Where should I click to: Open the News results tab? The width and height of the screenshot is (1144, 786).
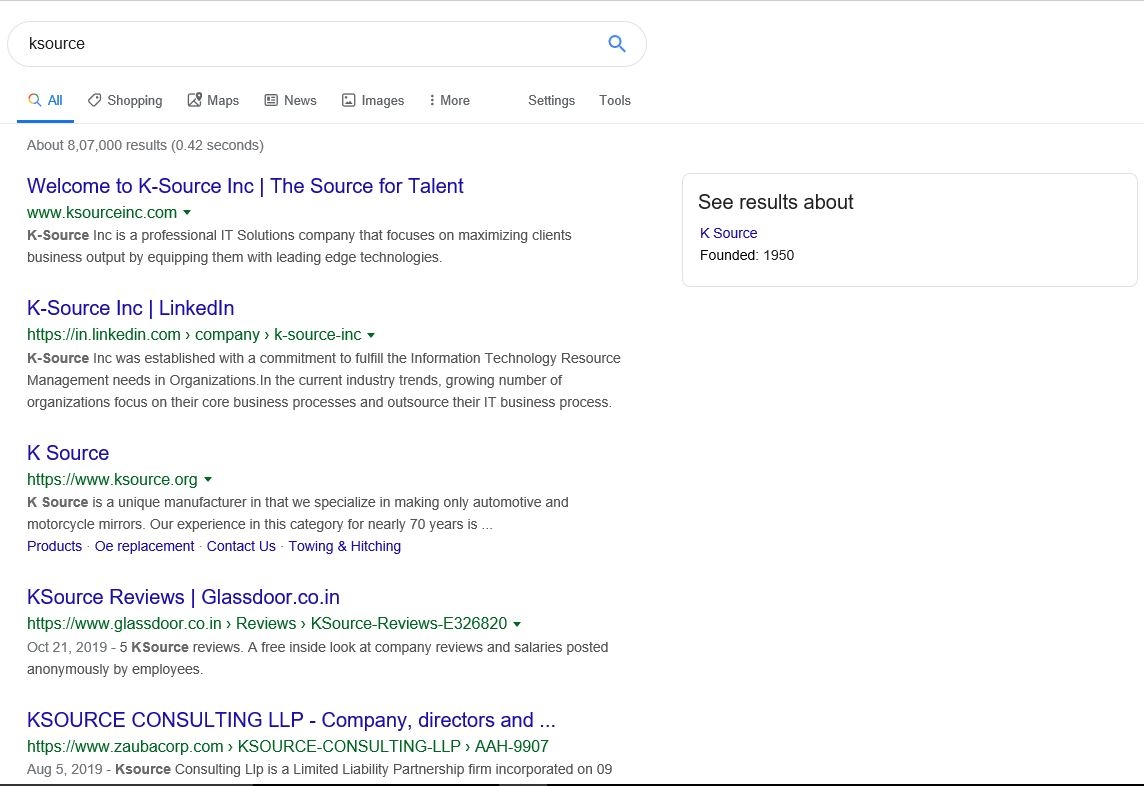[x=290, y=101]
